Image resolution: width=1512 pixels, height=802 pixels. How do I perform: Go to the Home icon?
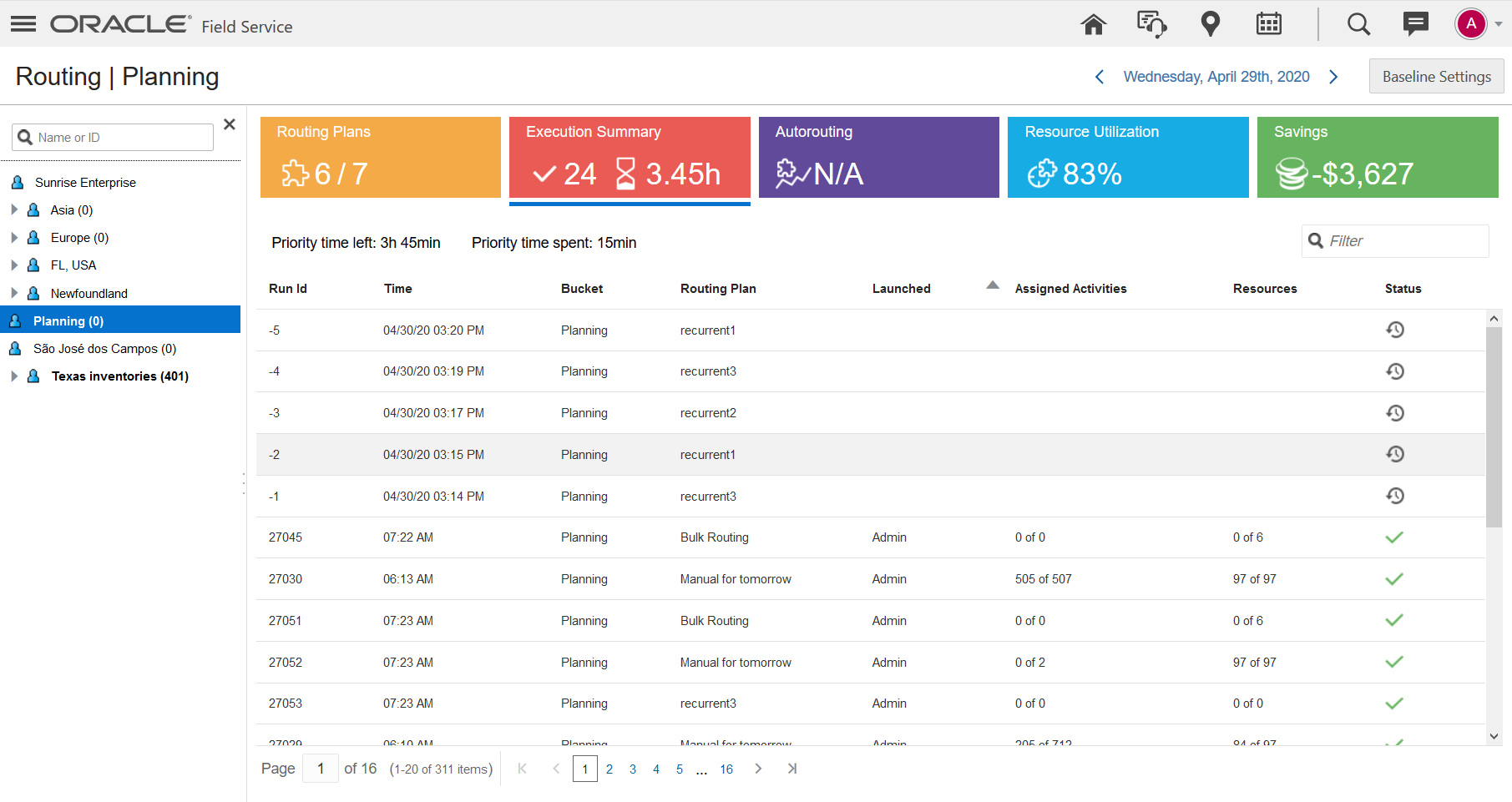click(1093, 24)
